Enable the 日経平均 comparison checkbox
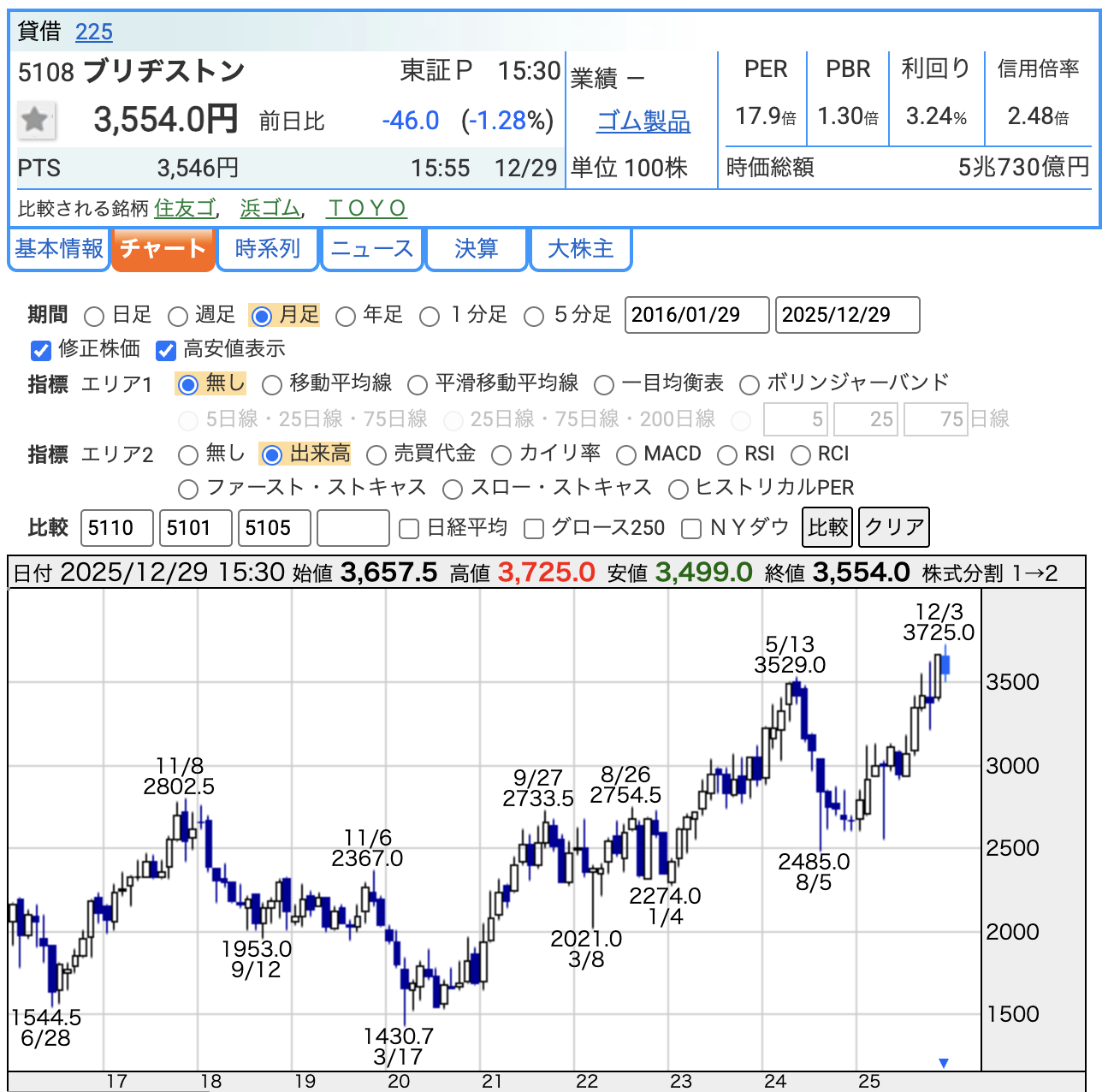This screenshot has width=1114, height=1092. [x=410, y=529]
